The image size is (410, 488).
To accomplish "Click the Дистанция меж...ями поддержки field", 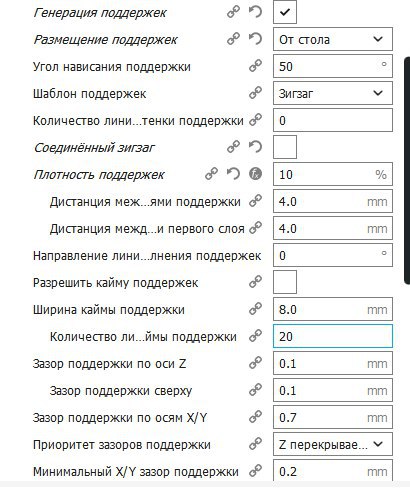I will pos(333,201).
